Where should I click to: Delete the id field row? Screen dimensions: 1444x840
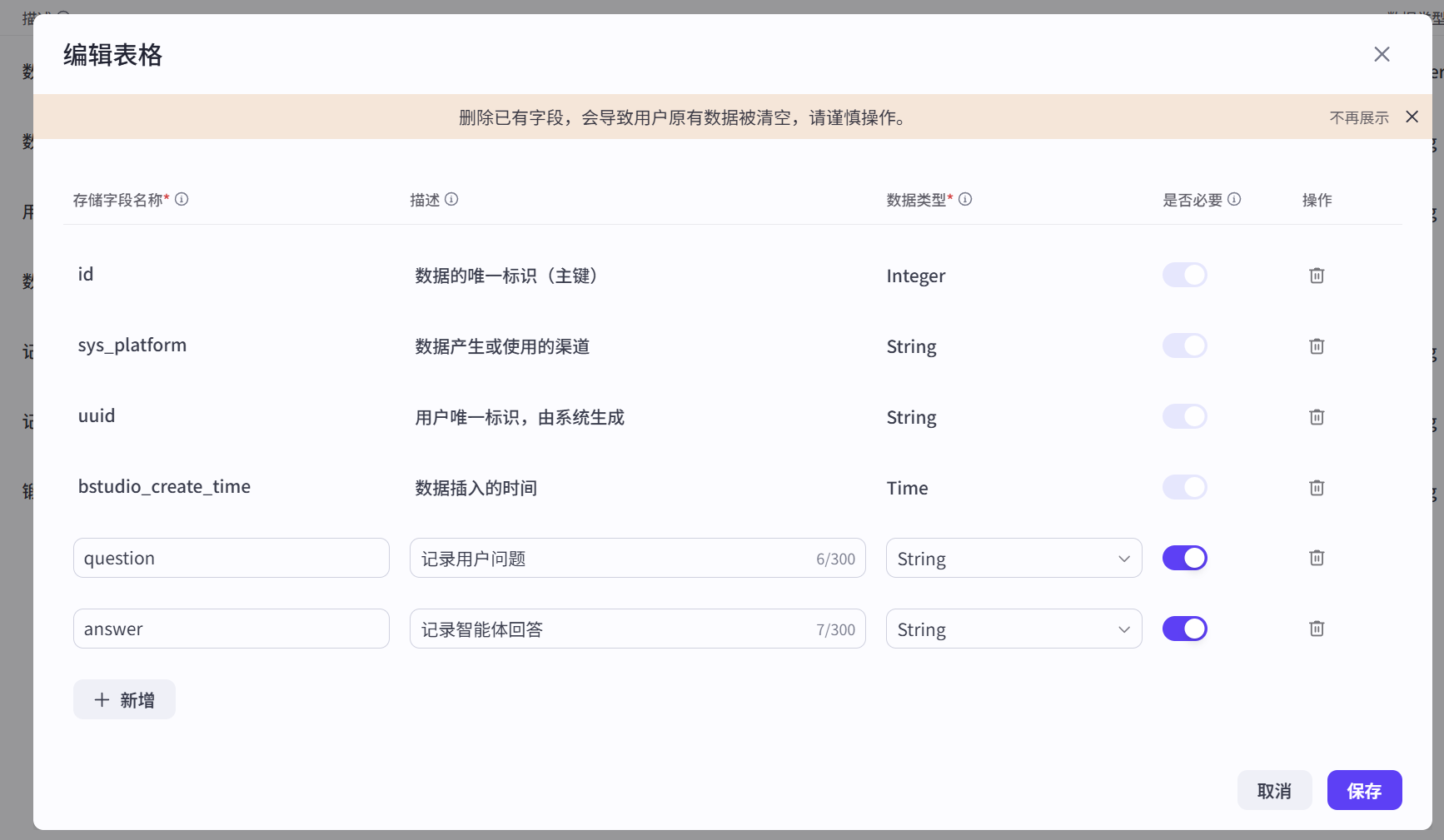pos(1316,275)
